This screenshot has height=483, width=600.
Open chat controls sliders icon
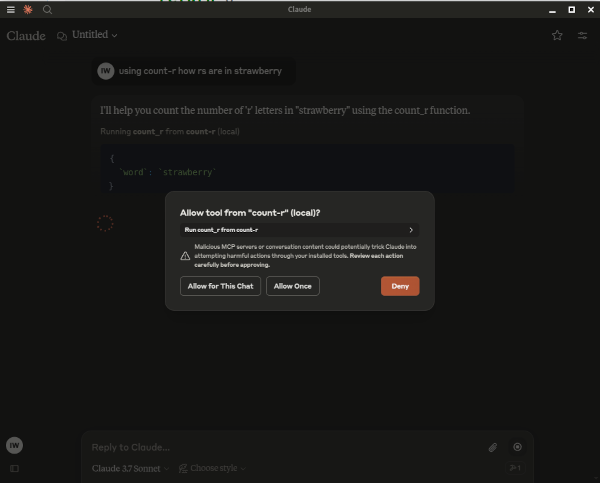pyautogui.click(x=582, y=36)
